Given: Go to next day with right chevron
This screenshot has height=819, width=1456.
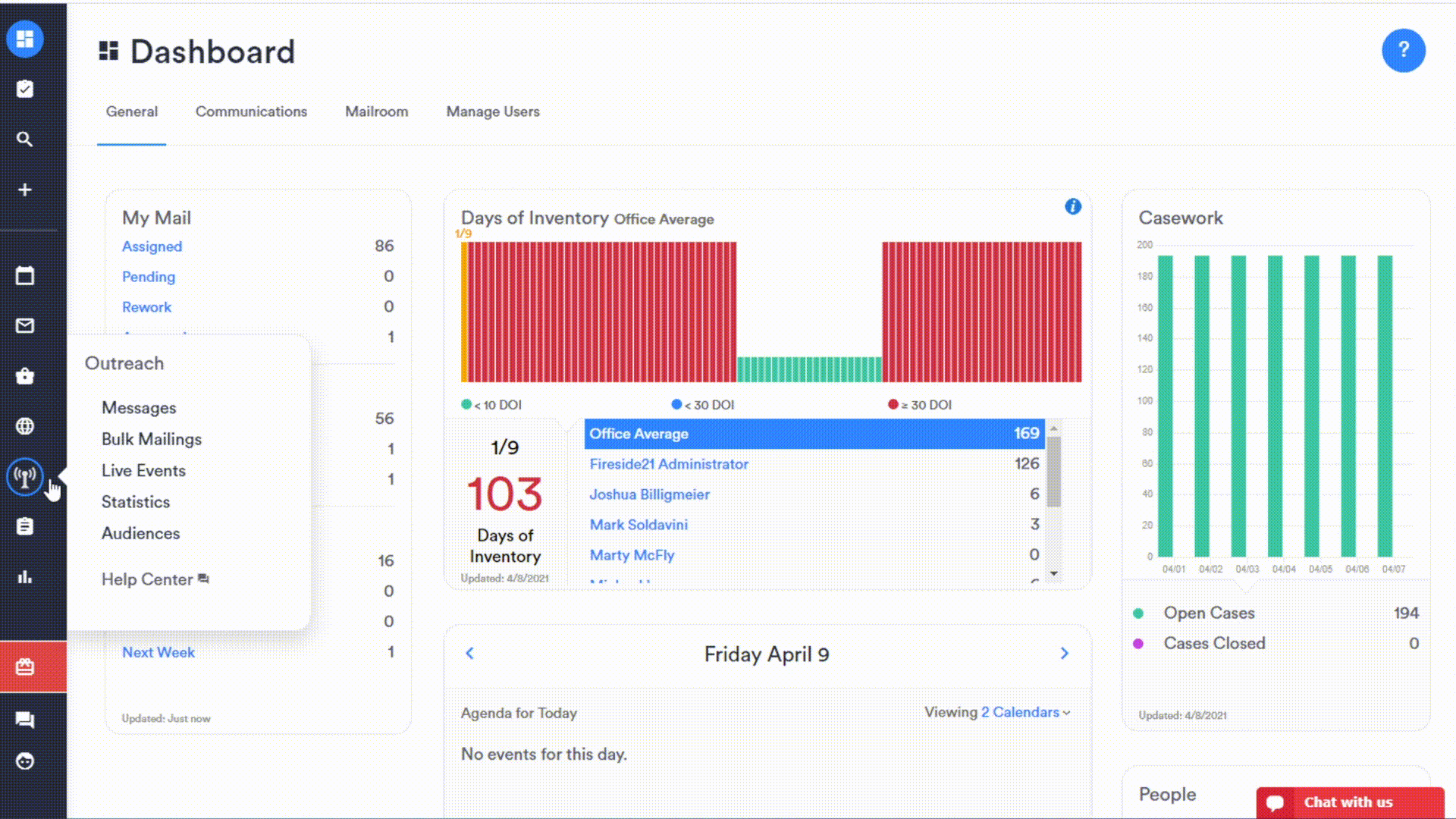Looking at the screenshot, I should coord(1064,653).
